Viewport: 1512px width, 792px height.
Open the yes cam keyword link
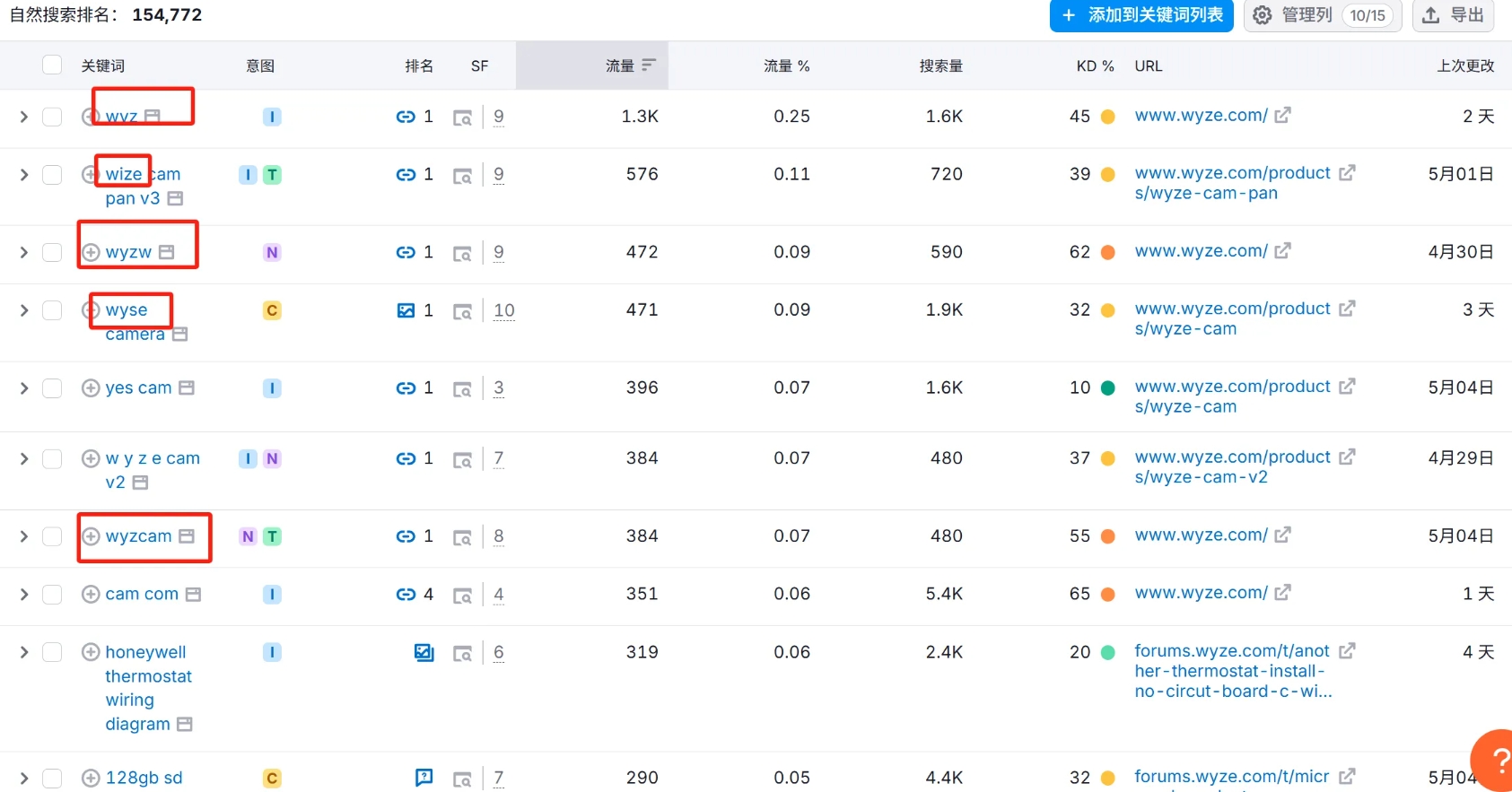[138, 387]
